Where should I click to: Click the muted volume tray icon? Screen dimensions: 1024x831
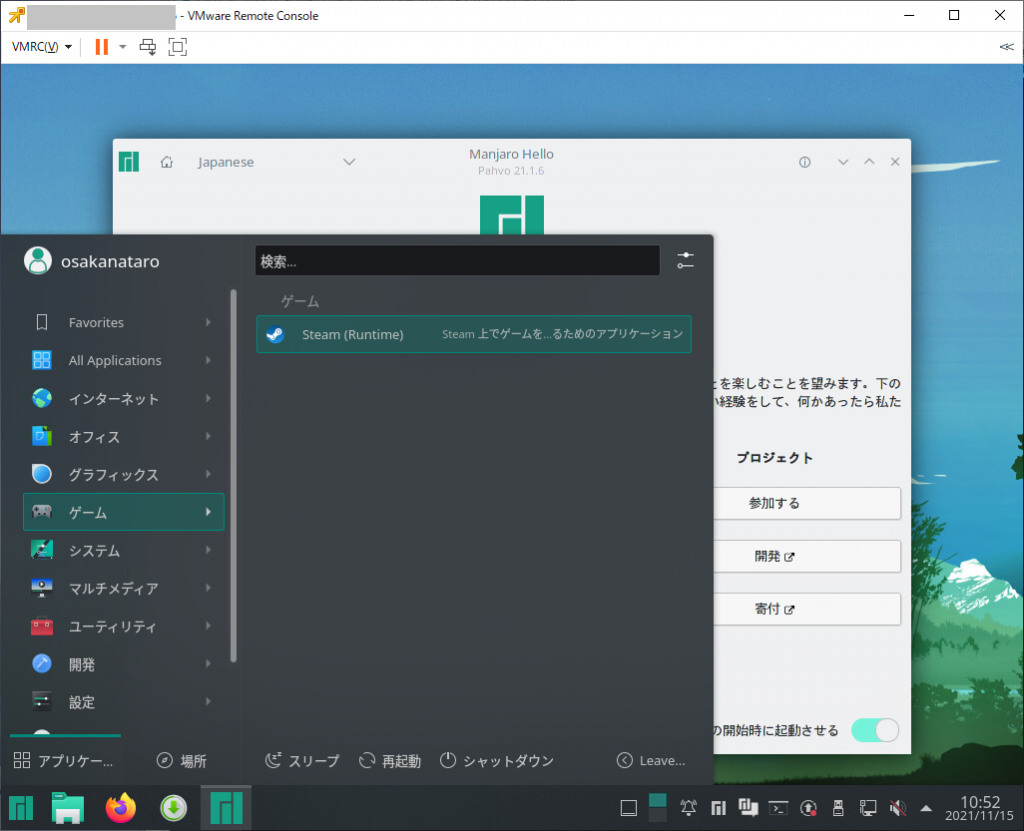(898, 808)
